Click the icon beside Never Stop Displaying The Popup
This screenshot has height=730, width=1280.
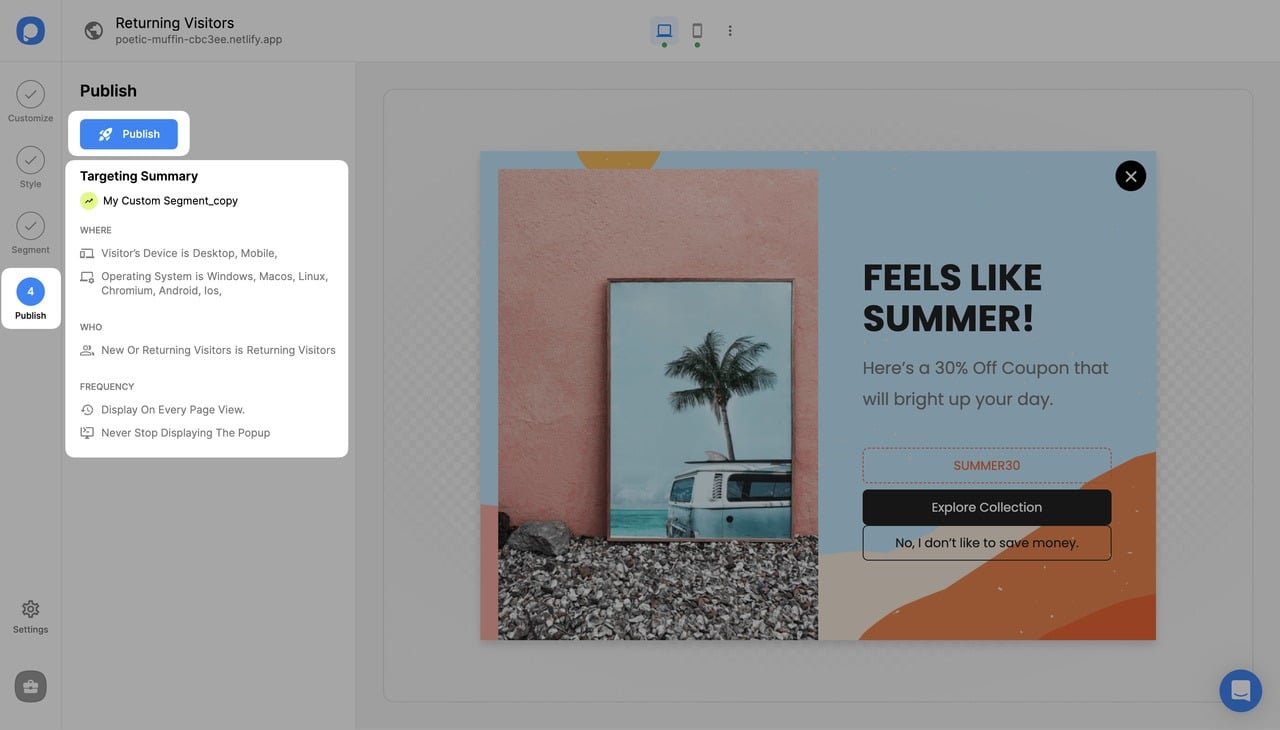87,433
